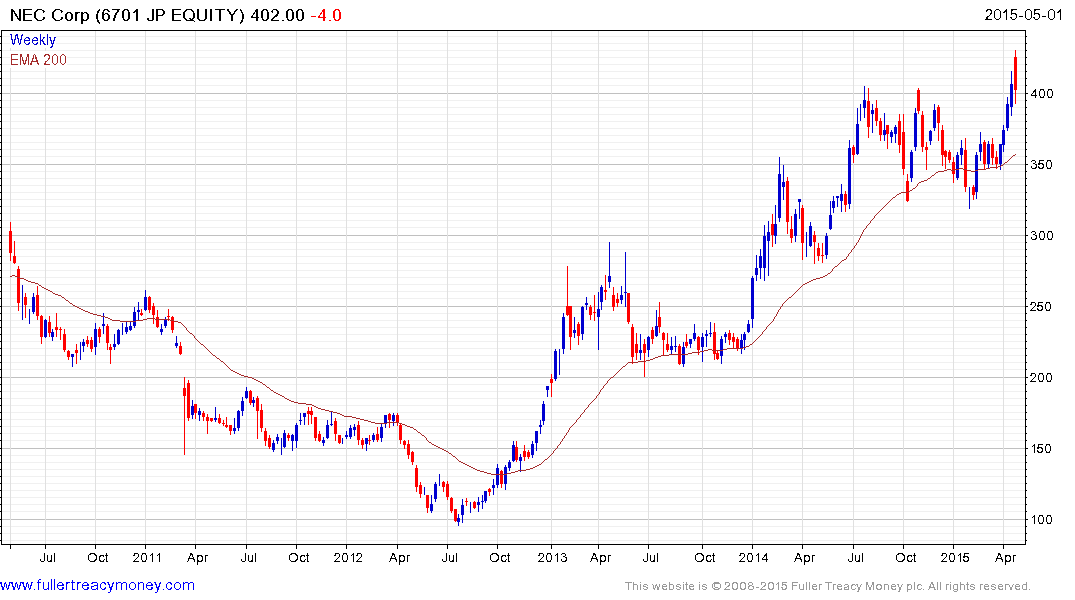
Task: Click the Fuller Treacy Money copyright notice
Action: click(x=827, y=586)
